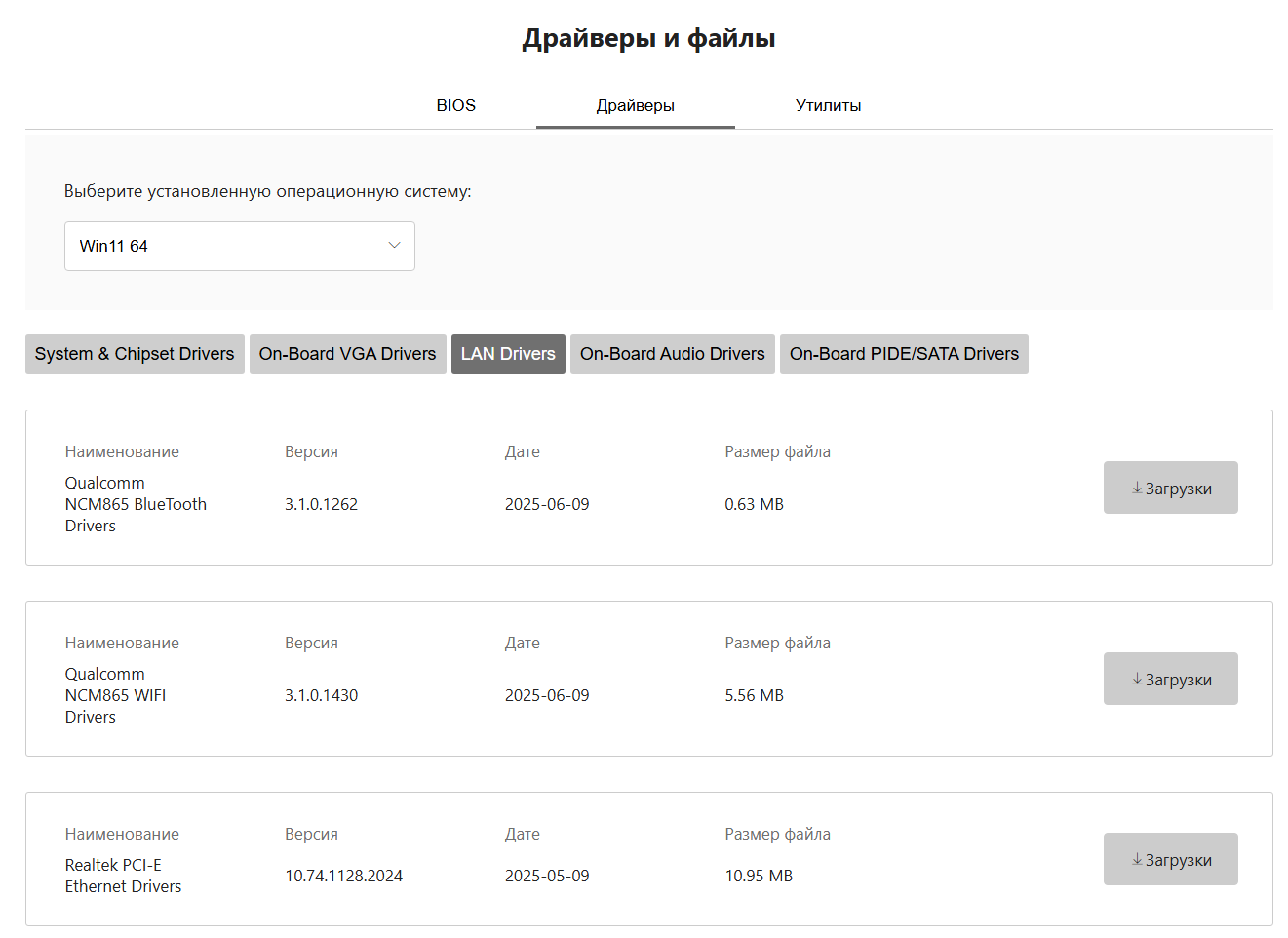Download Qualcomm NCM865 BlueTooth Drivers
Viewport: 1288px width, 938px height.
1170,488
